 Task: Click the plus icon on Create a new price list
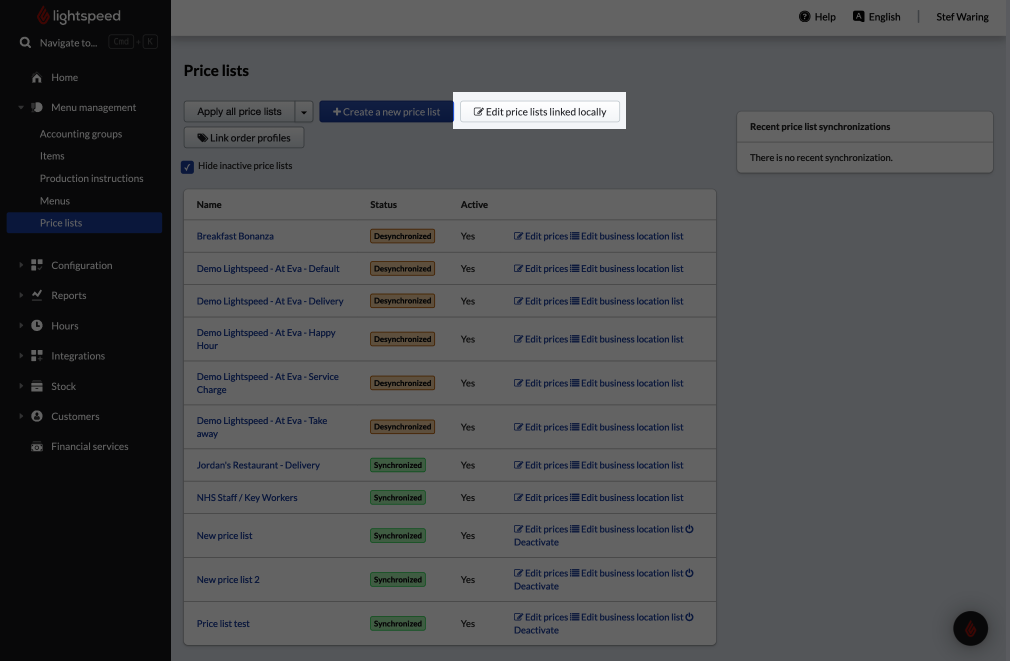click(336, 111)
